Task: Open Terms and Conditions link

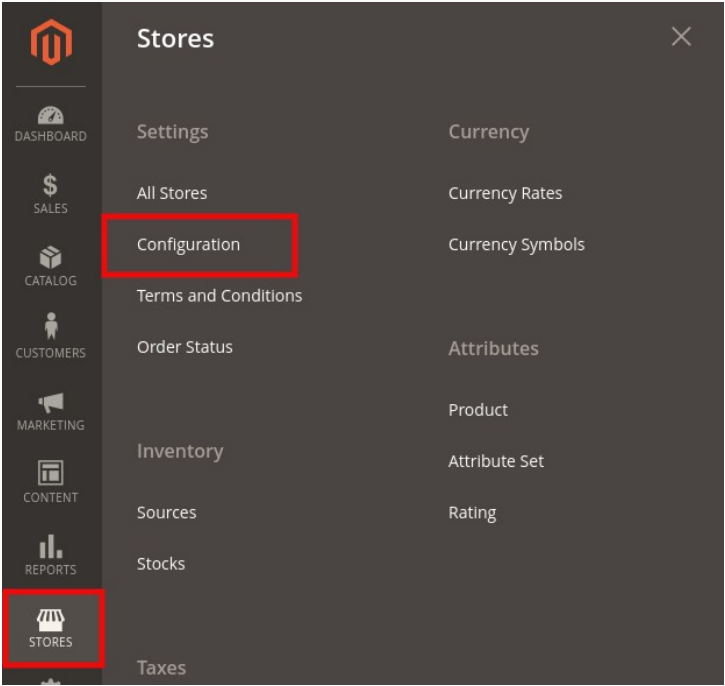Action: 219,295
